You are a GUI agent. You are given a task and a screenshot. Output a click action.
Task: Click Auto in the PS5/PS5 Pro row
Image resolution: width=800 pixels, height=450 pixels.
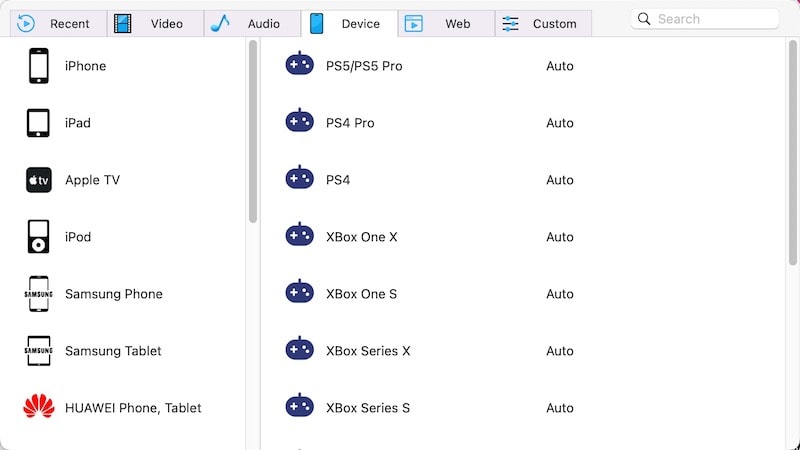coord(560,66)
